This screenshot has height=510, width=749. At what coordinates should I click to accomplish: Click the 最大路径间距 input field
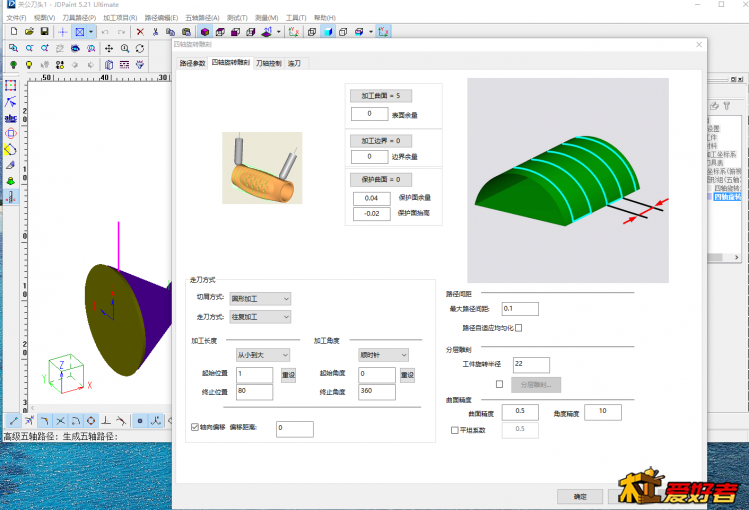[520, 309]
